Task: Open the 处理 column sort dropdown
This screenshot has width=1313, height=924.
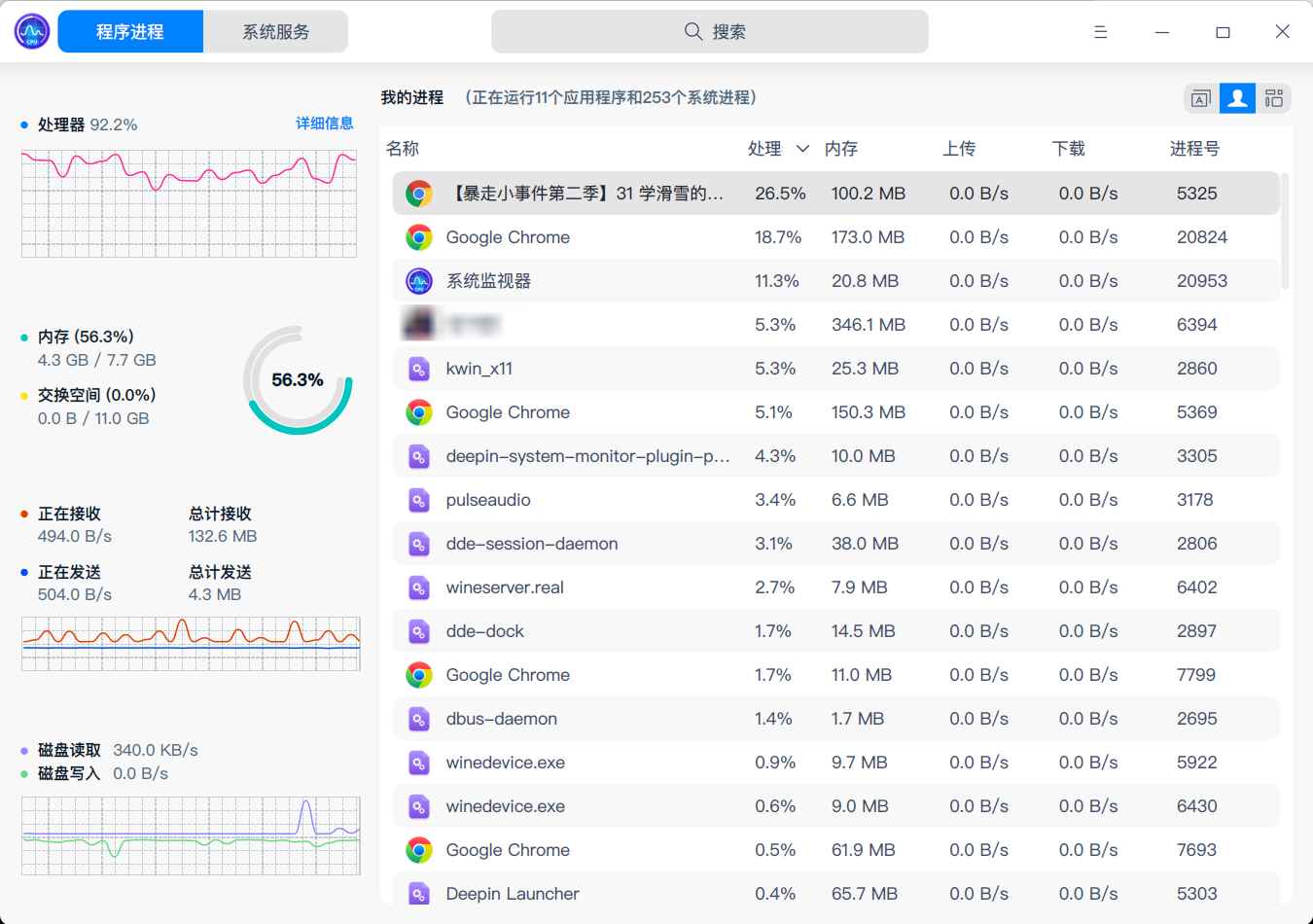Action: [x=802, y=148]
